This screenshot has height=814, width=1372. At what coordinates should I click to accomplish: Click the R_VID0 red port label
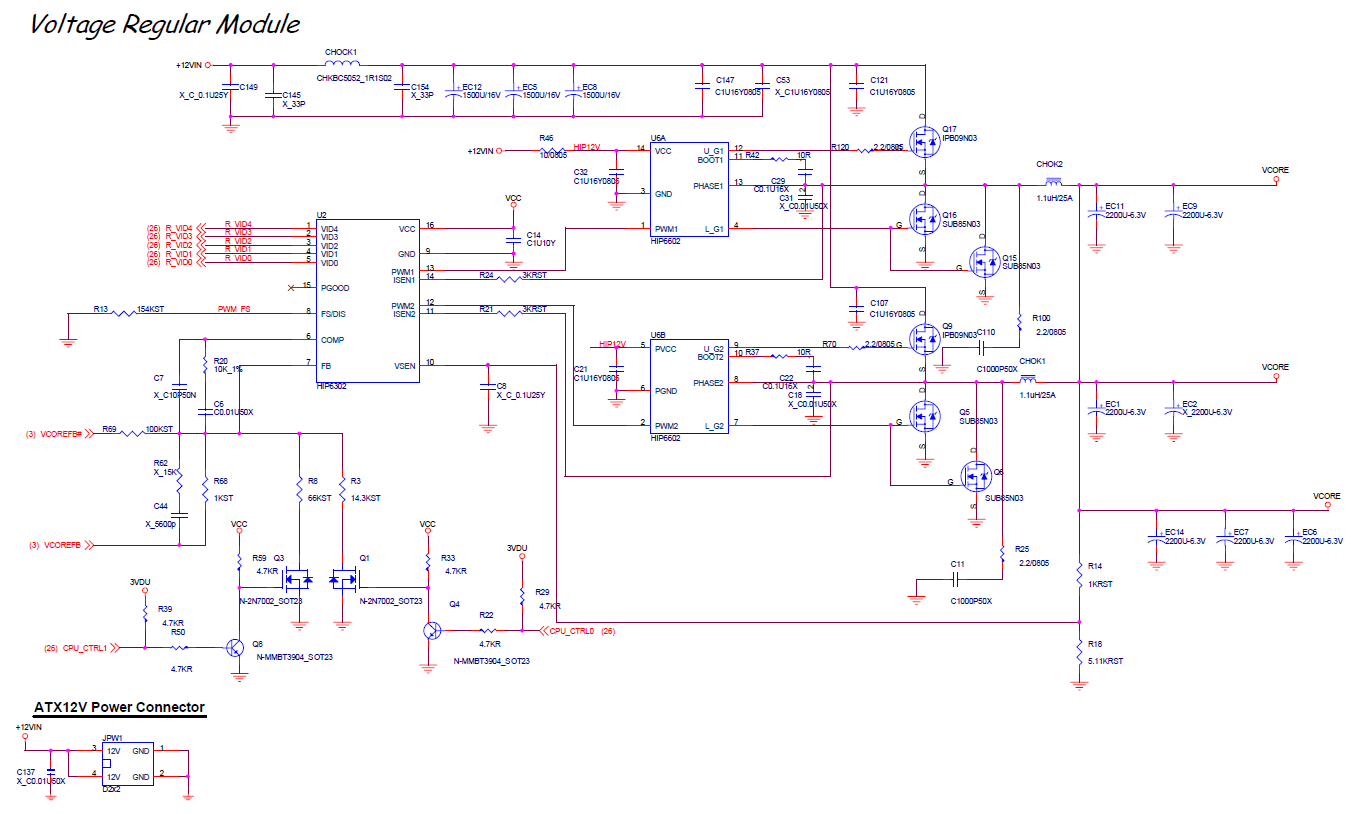[179, 262]
